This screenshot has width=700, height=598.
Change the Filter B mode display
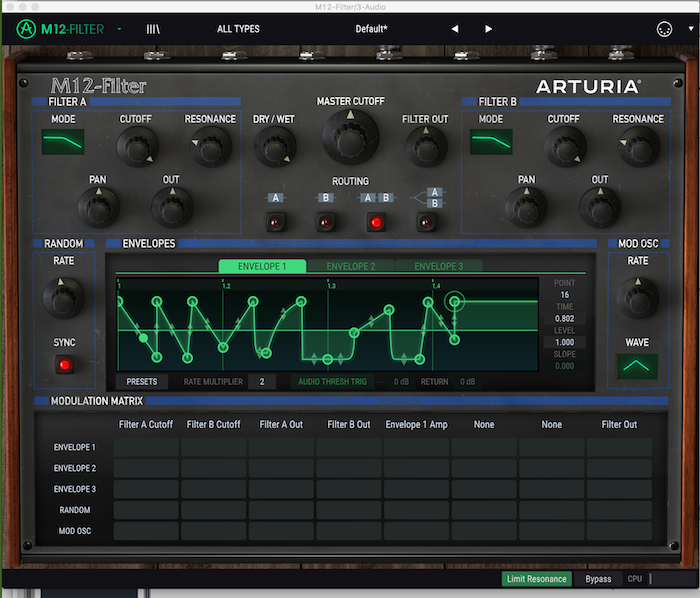(x=491, y=142)
